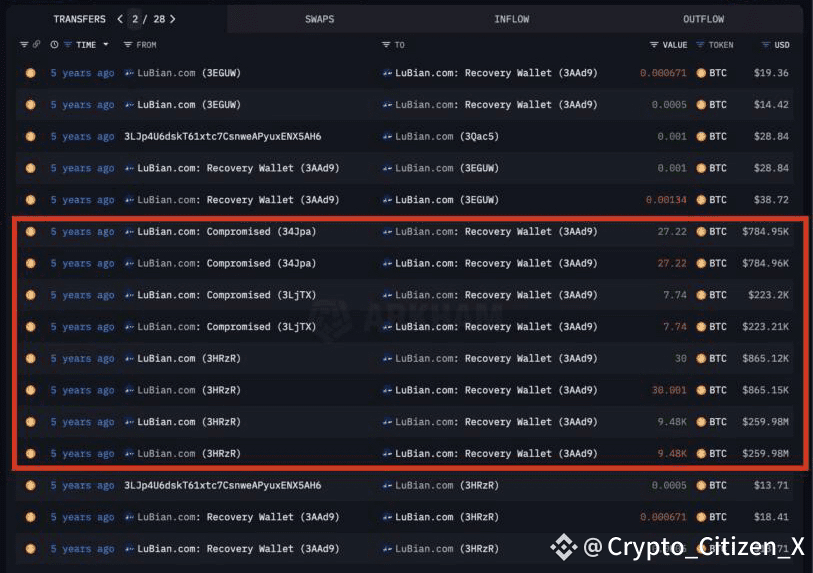
Task: Select the value 30.001 BTC cell
Action: [669, 390]
